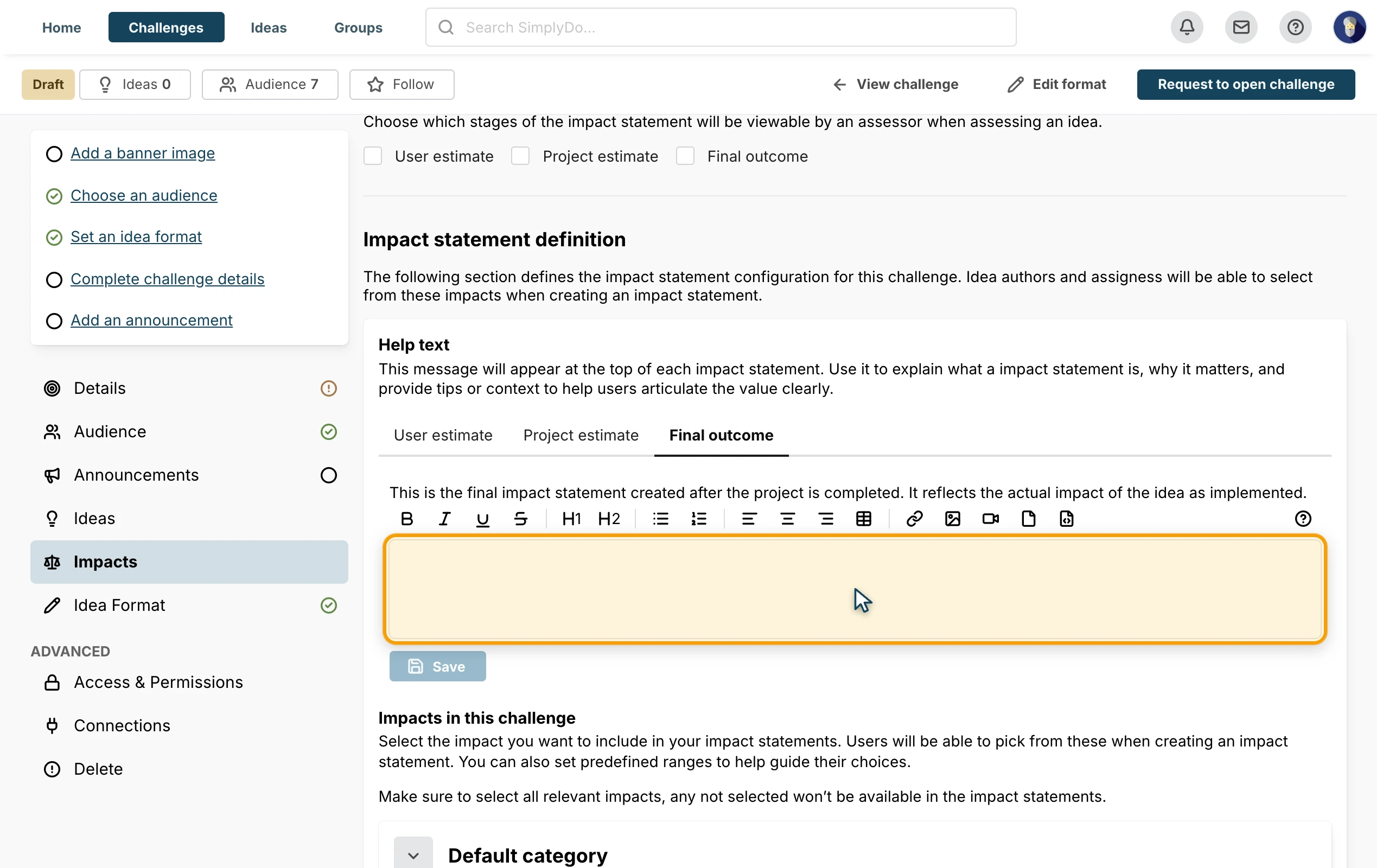Image resolution: width=1389 pixels, height=868 pixels.
Task: Go to the Groups page
Action: point(358,27)
